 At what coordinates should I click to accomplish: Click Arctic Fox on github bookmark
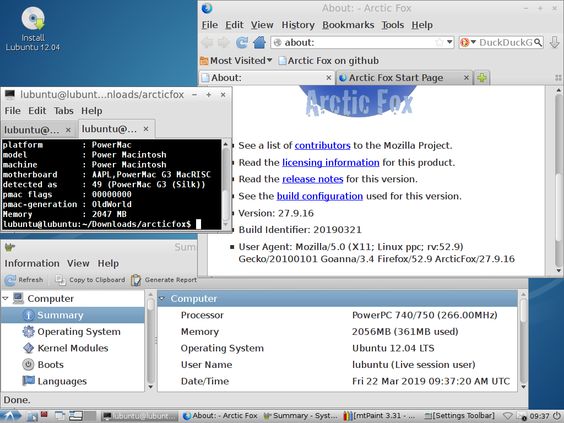[329, 60]
